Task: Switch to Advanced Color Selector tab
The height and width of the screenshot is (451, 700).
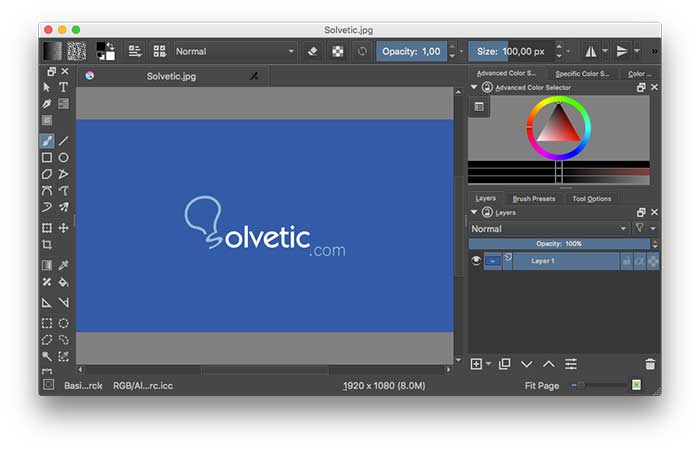Action: point(506,73)
